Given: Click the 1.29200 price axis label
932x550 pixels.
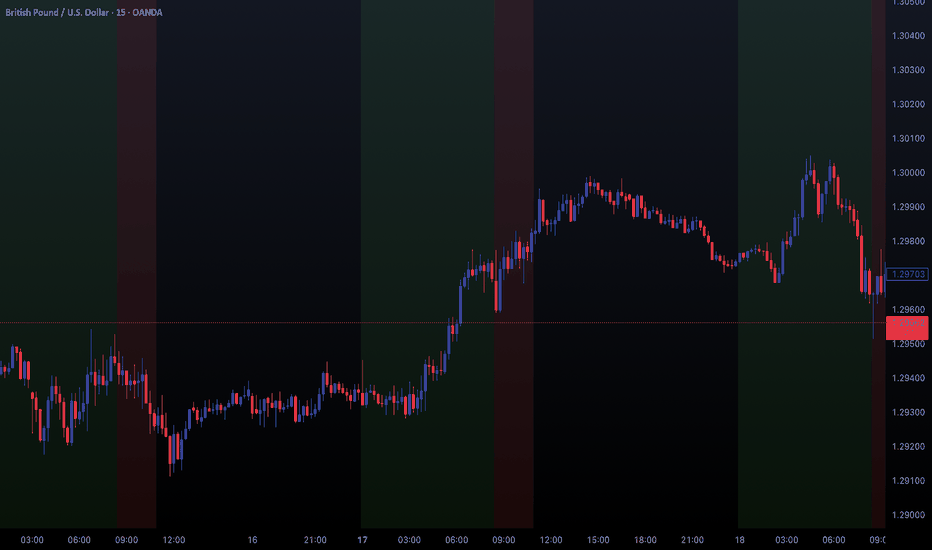Looking at the screenshot, I should (x=908, y=447).
